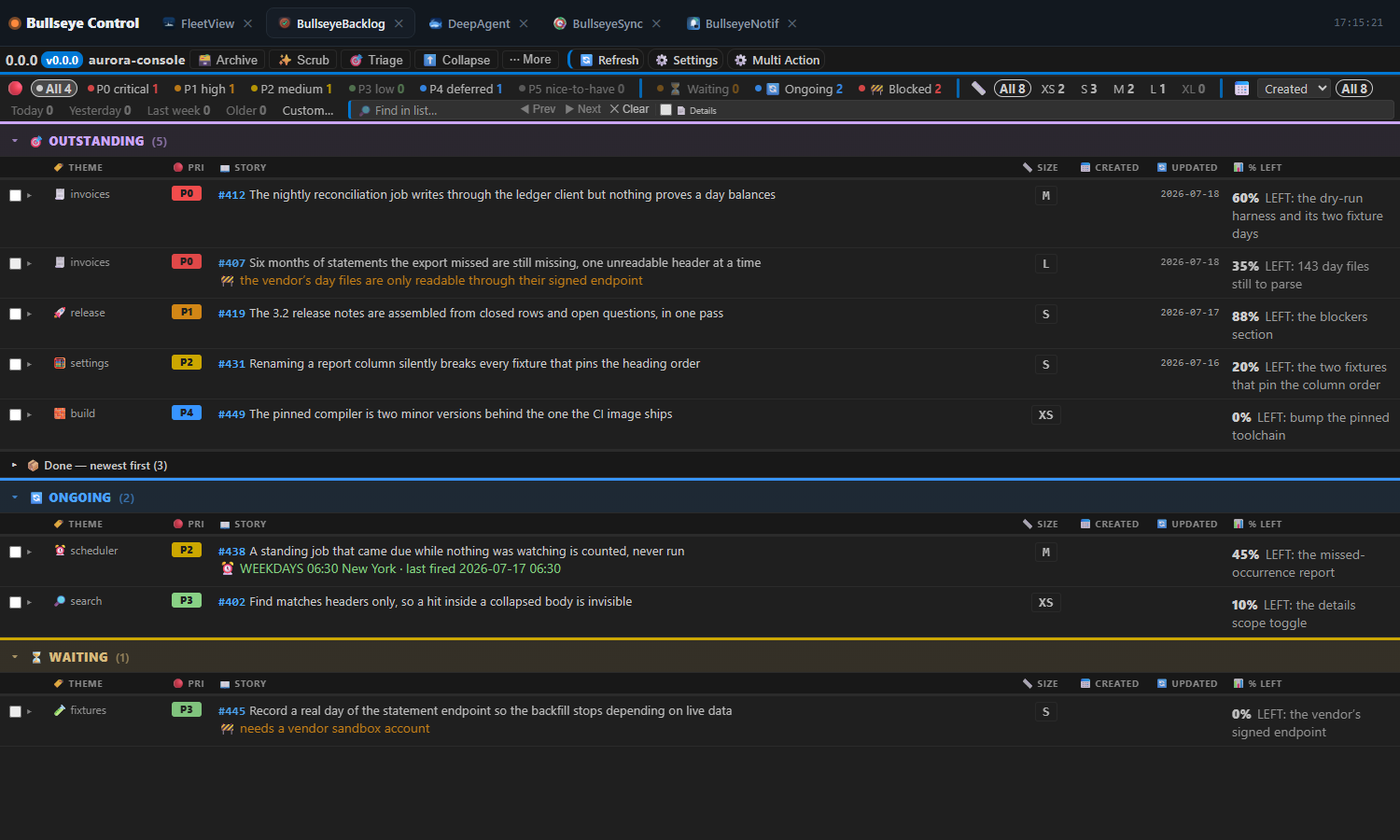
Task: Click the Outstanding section target icon
Action: tap(36, 142)
